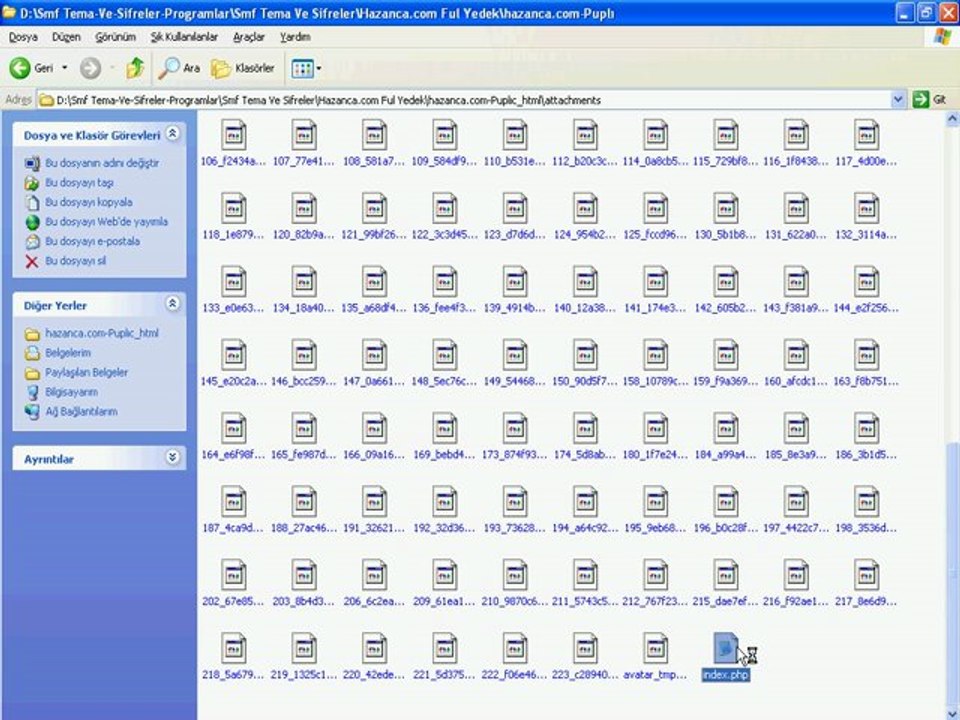Select file 150_90d5f7 icon
960x720 pixels.
tap(585, 355)
